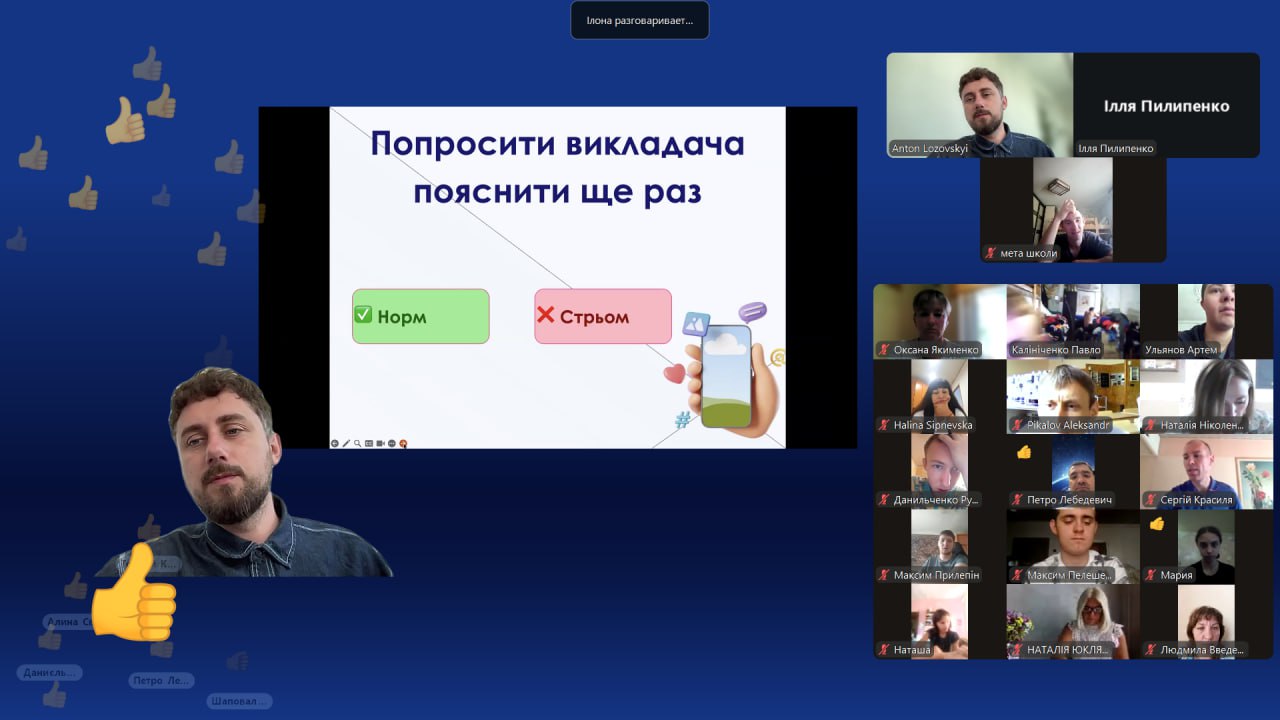Screen dimensions: 1280x720
Task: Click the Ілона разговаривает notification
Action: [x=640, y=20]
